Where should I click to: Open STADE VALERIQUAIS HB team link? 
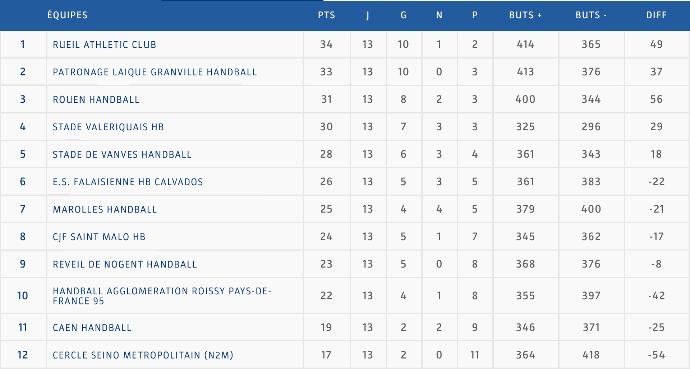click(x=108, y=127)
